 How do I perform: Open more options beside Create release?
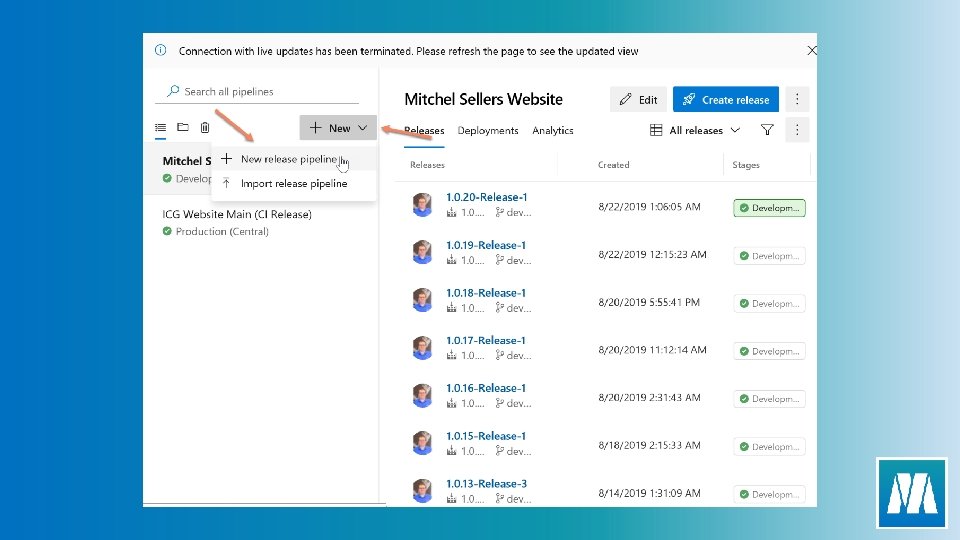tap(797, 99)
